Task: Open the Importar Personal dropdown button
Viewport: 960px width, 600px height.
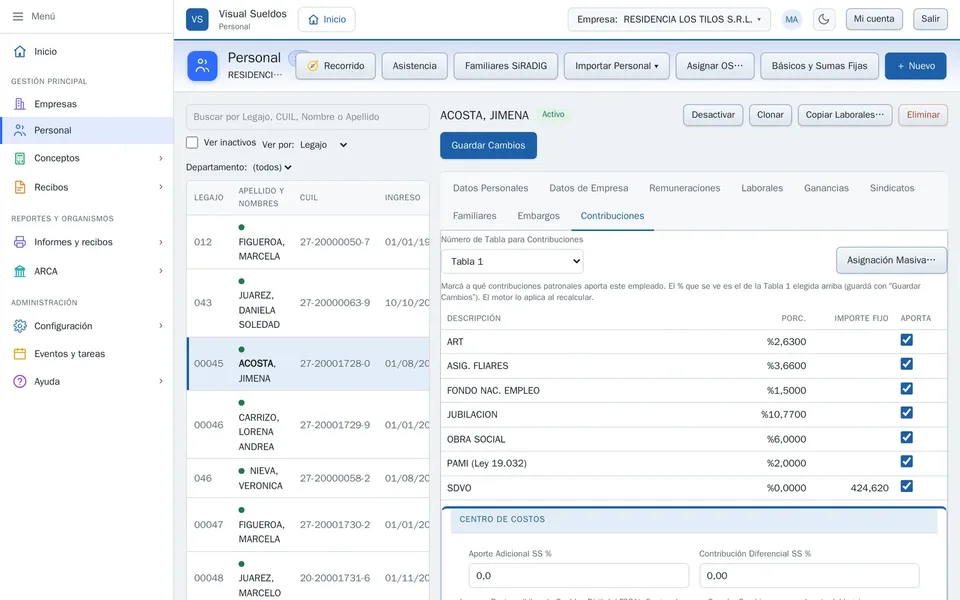Action: [x=617, y=66]
